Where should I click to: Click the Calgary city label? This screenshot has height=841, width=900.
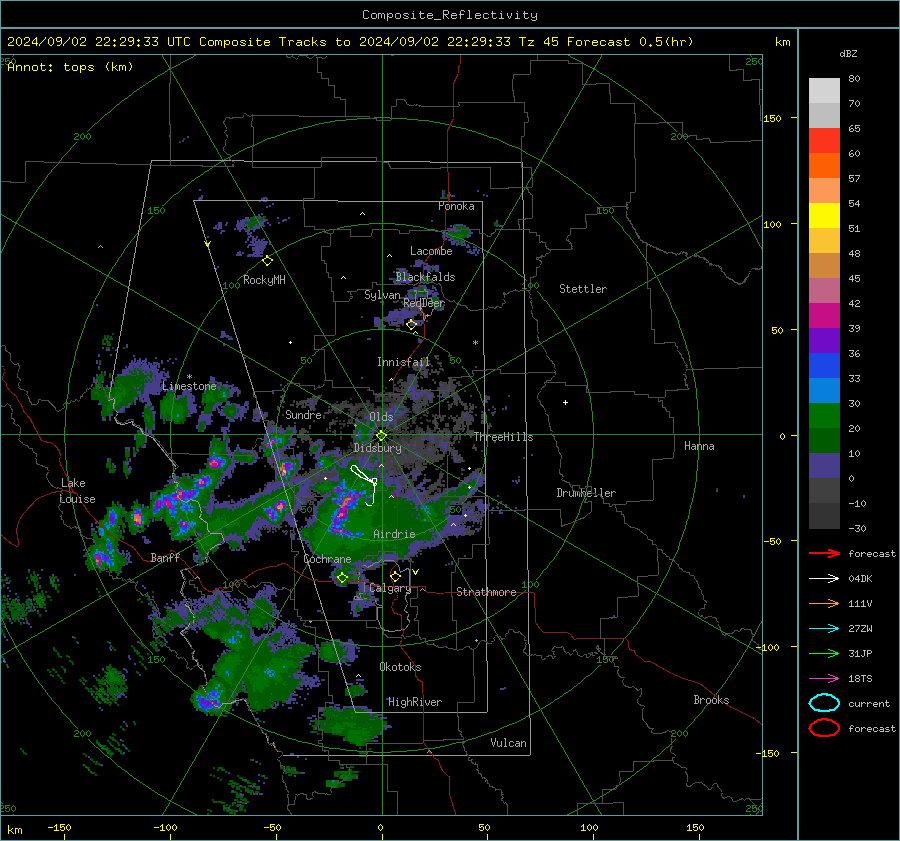(390, 588)
